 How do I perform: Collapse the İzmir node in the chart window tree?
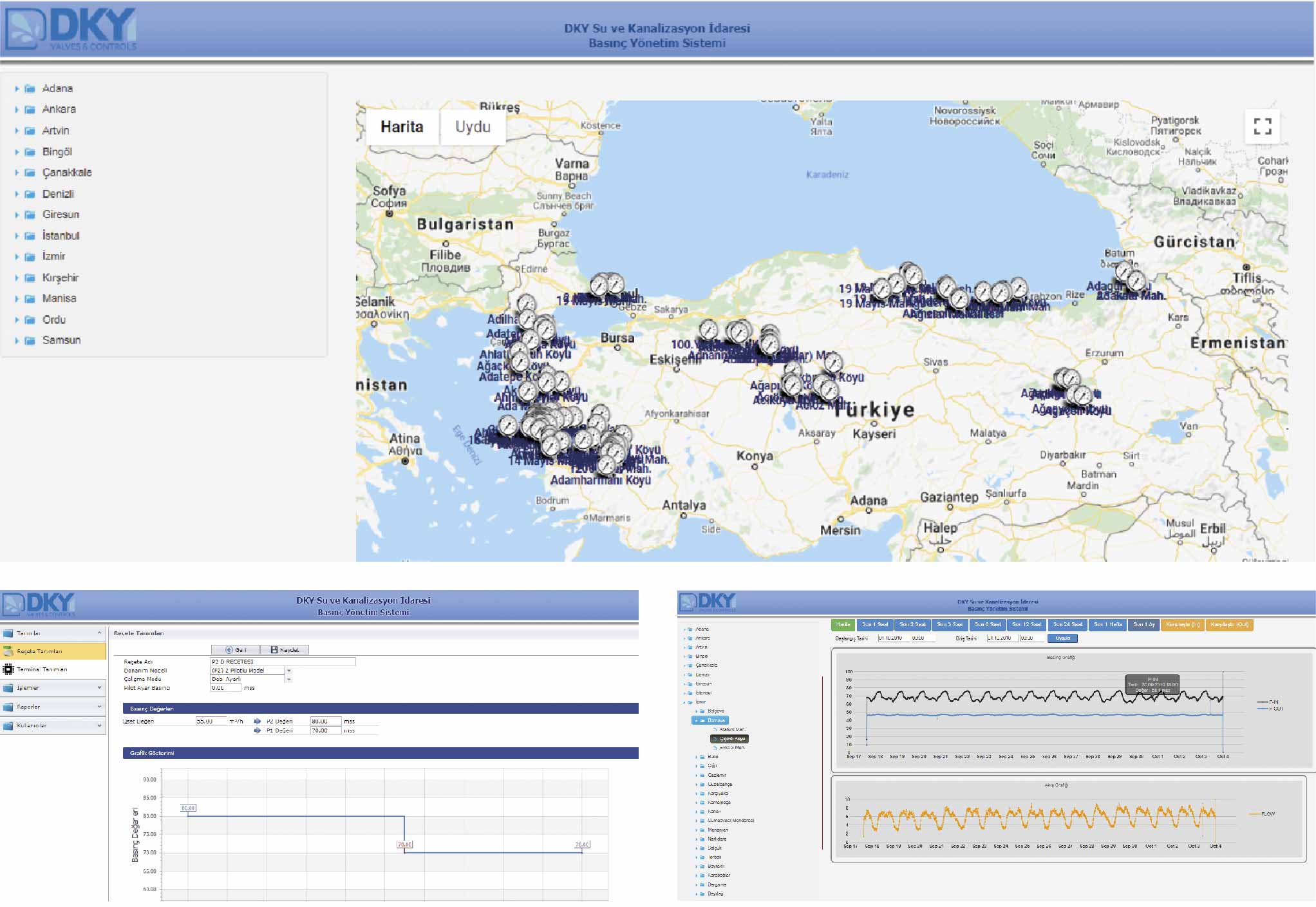[684, 702]
